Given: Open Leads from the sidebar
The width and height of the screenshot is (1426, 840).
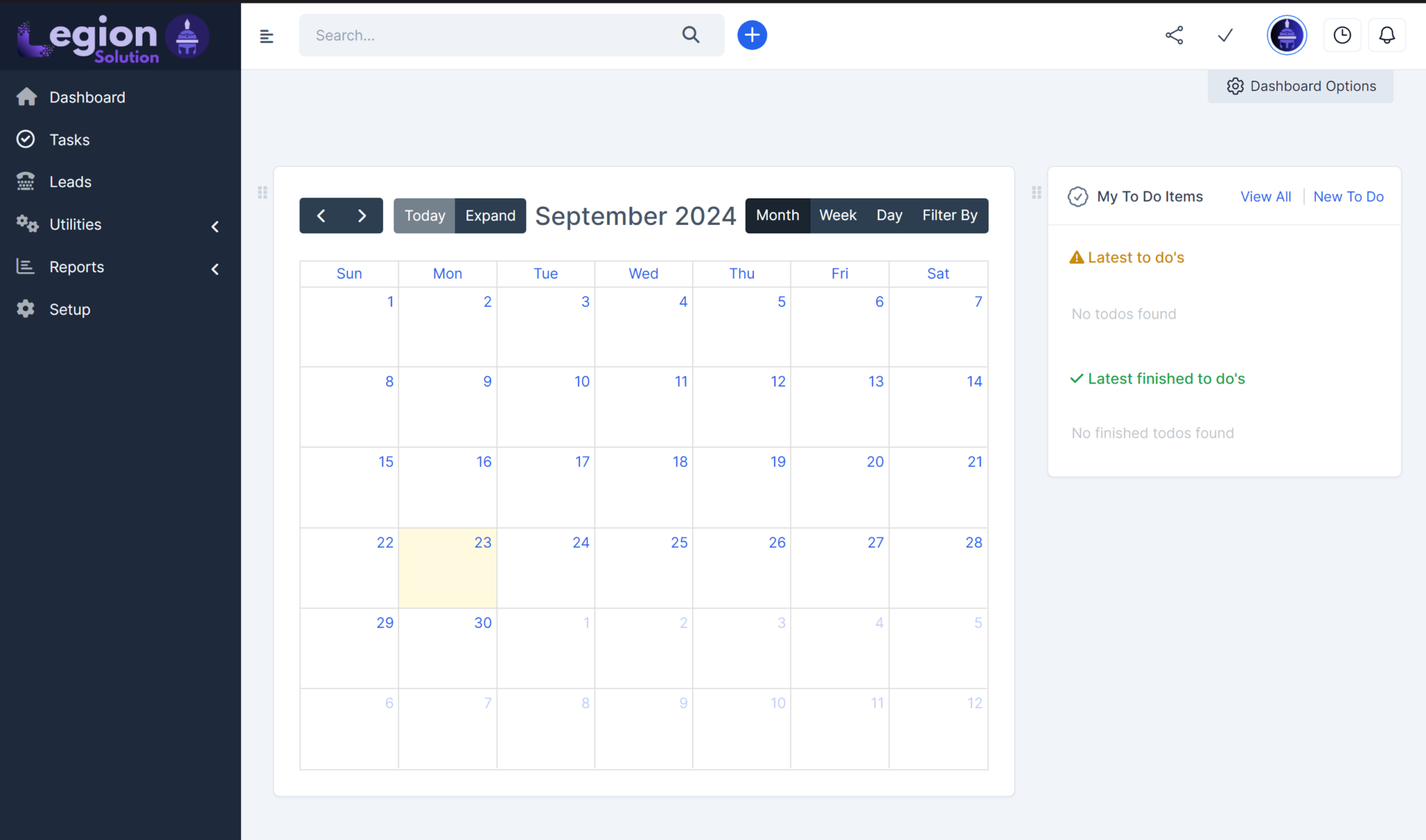Looking at the screenshot, I should (70, 182).
